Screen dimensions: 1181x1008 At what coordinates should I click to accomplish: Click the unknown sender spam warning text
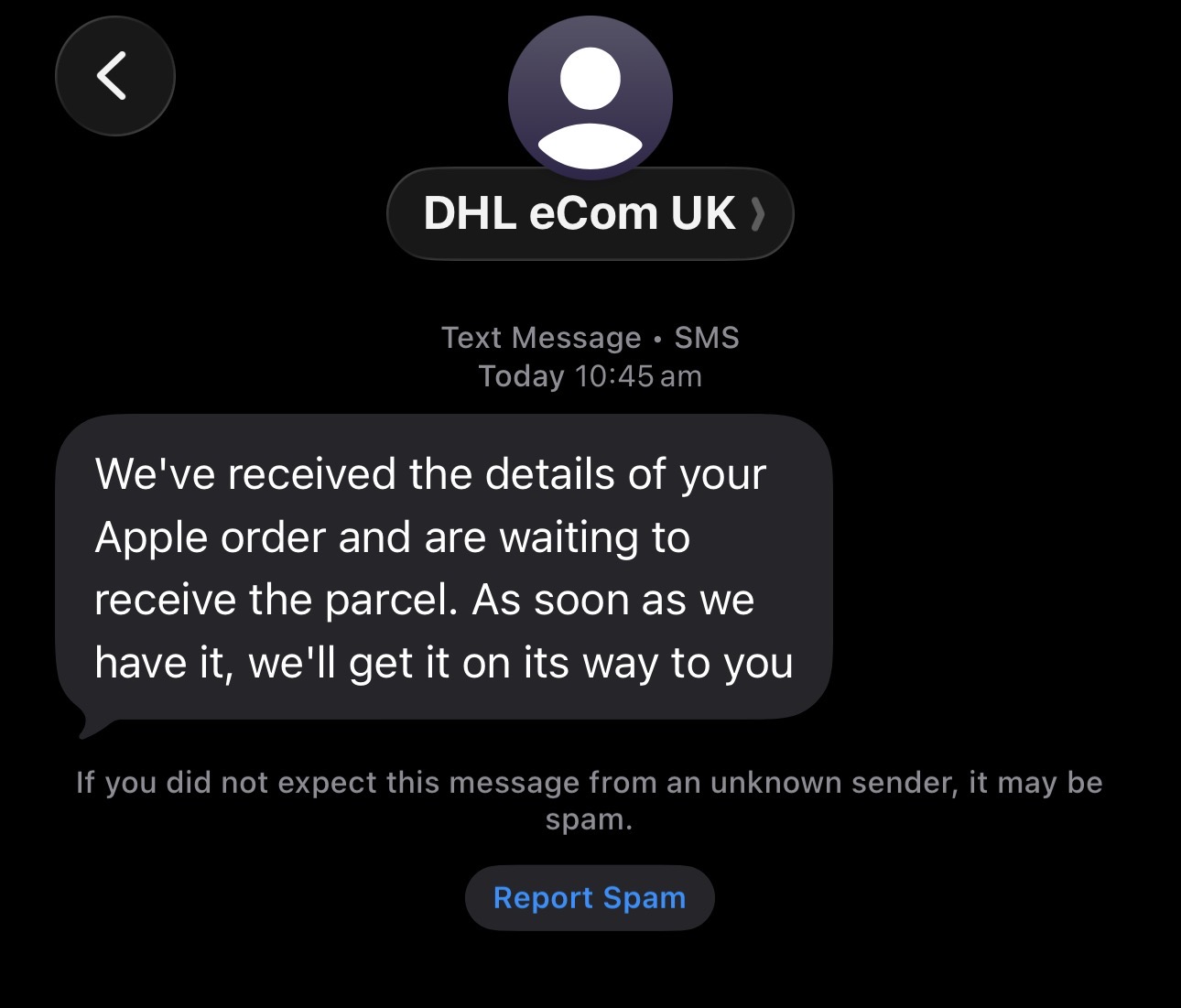(x=590, y=800)
